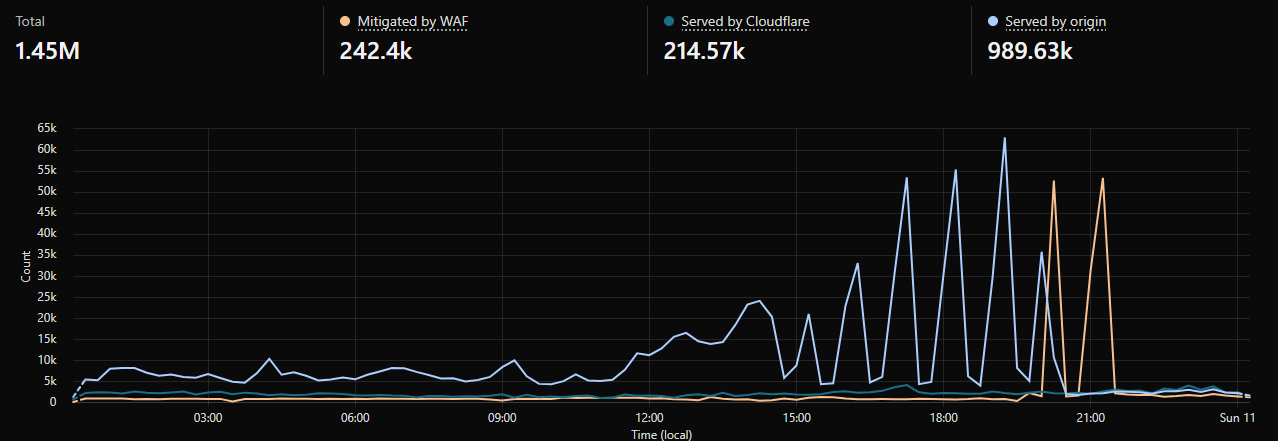Click the last orange WAF spike peak
This screenshot has height=441, width=1278.
(x=1102, y=179)
